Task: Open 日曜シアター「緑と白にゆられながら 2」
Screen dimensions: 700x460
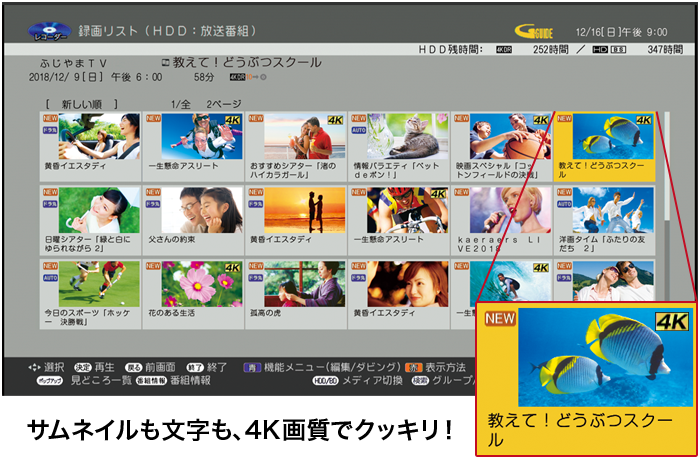Action: click(90, 221)
